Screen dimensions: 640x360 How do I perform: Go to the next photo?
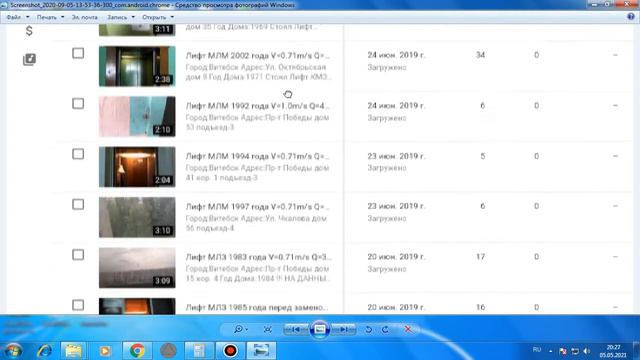(x=343, y=329)
